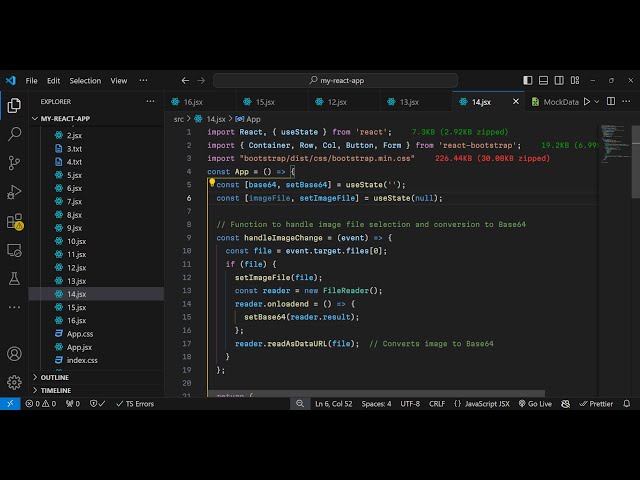Open the Extensions view

click(x=14, y=221)
